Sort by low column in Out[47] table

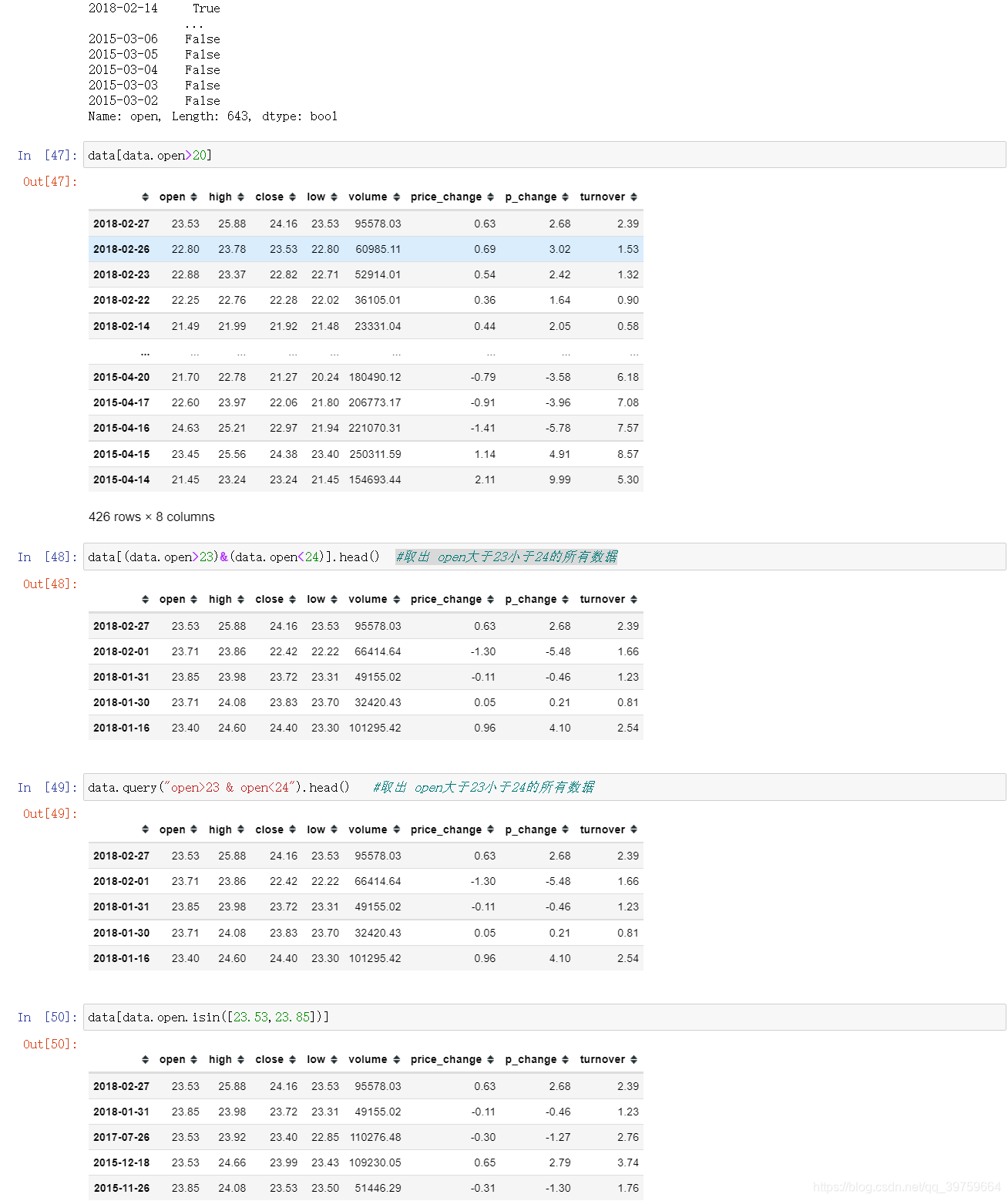pos(334,197)
